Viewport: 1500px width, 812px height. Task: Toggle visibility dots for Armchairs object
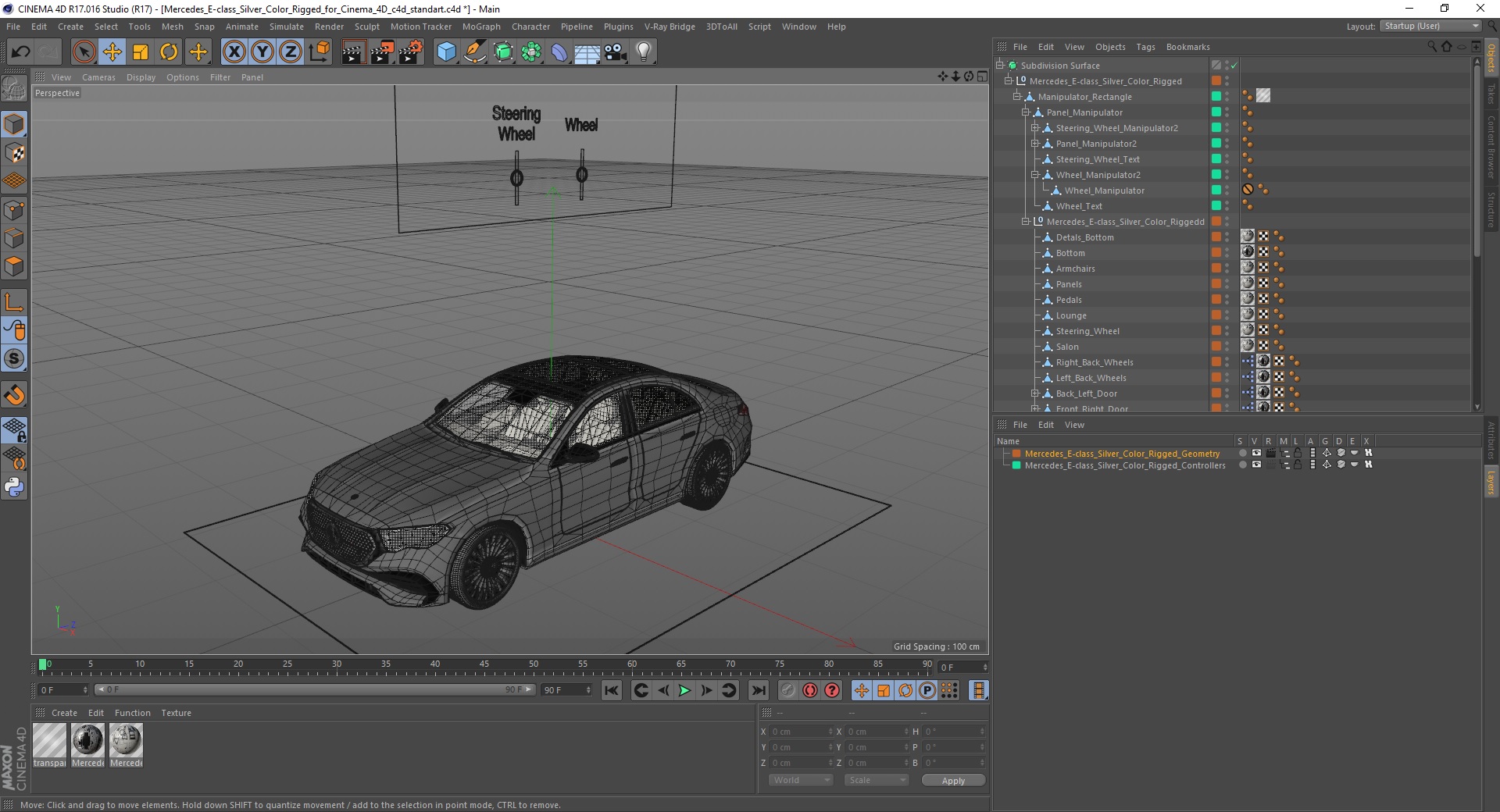coord(1227,269)
